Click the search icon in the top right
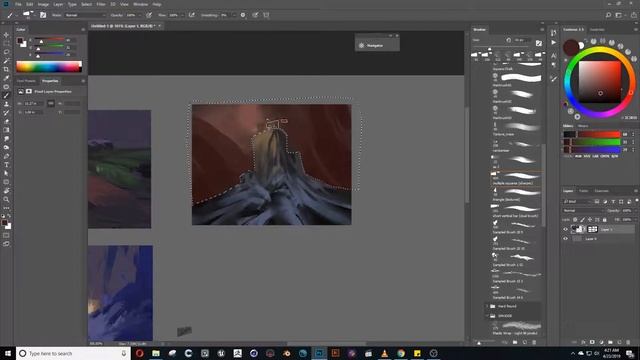Image resolution: width=640 pixels, height=360 pixels. pos(608,15)
